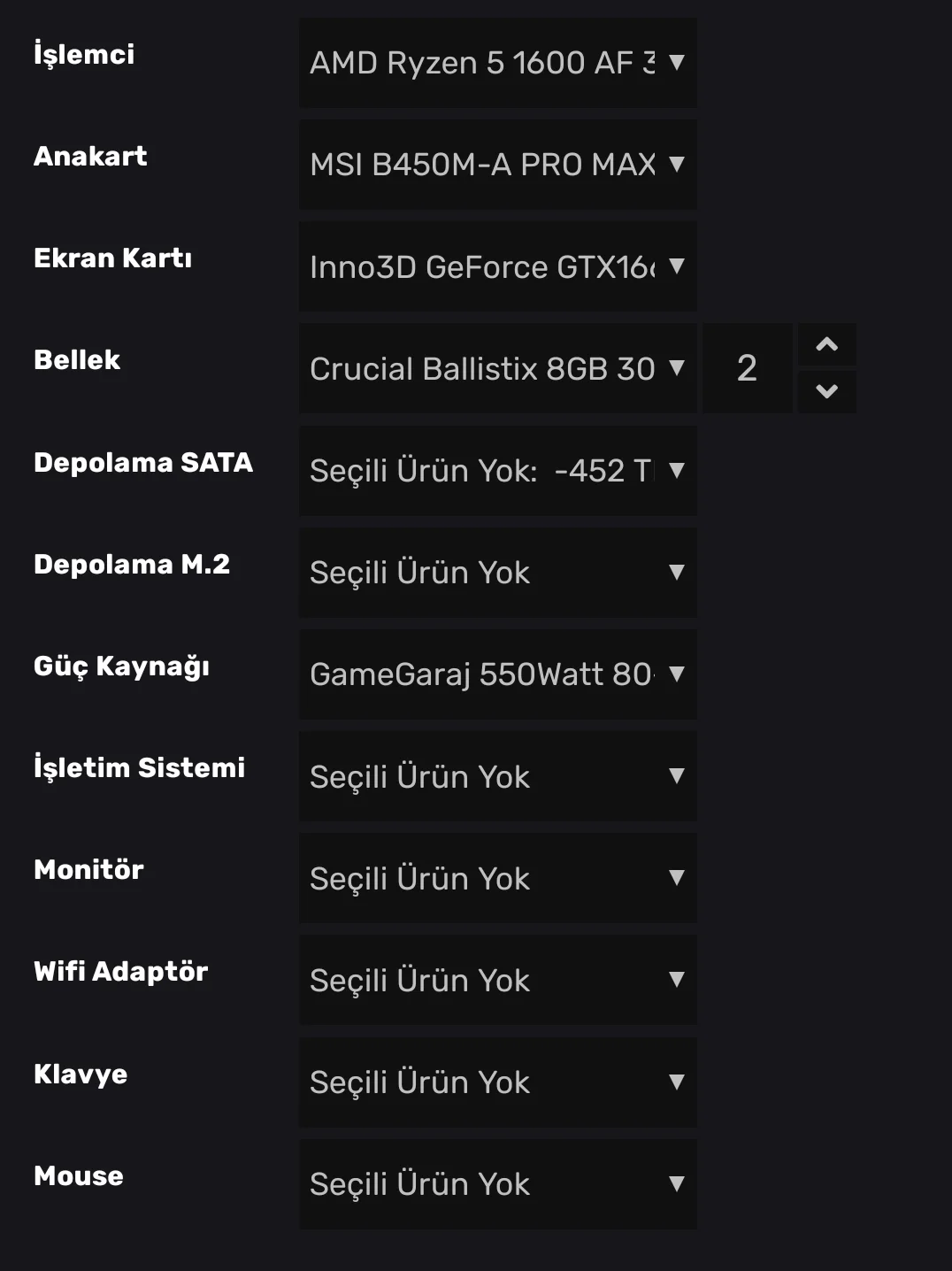Screen dimensions: 952x1271
Task: Click the Bellek quantity number field
Action: 747,368
